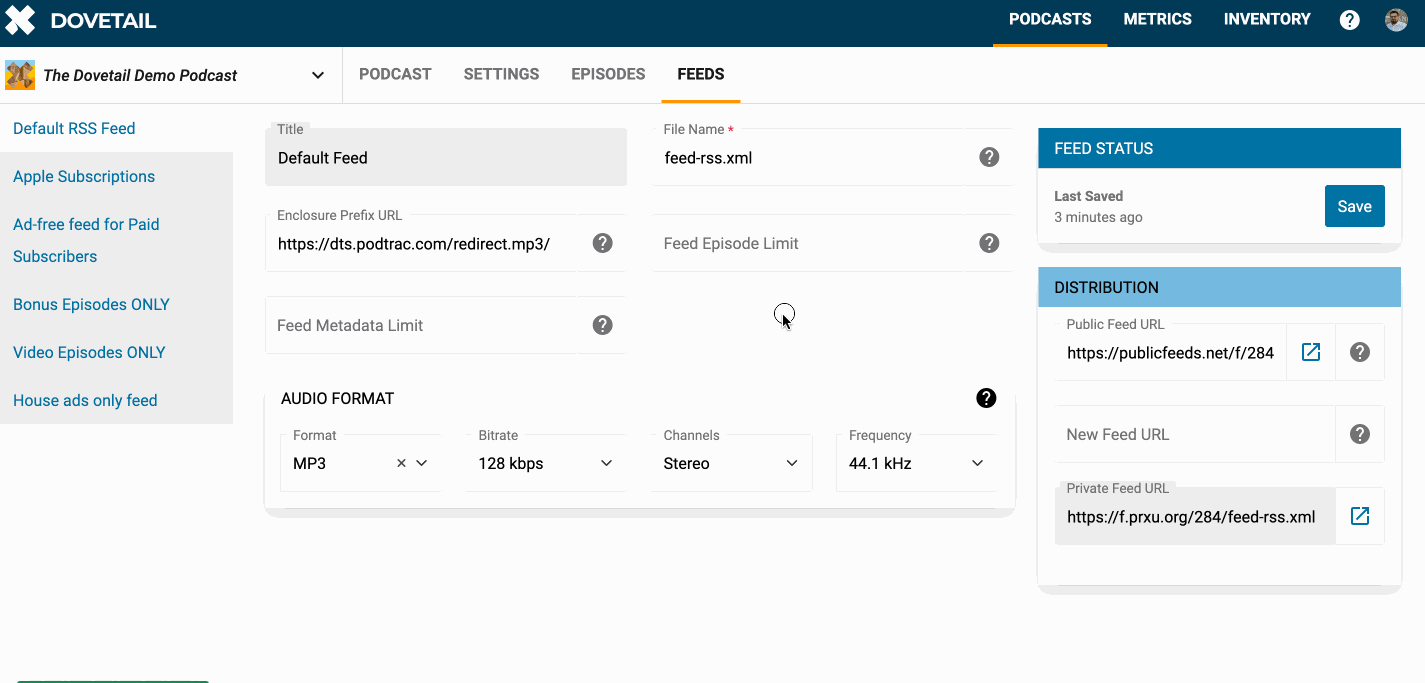Click help icon next to File Name
The image size is (1425, 683).
(x=989, y=157)
